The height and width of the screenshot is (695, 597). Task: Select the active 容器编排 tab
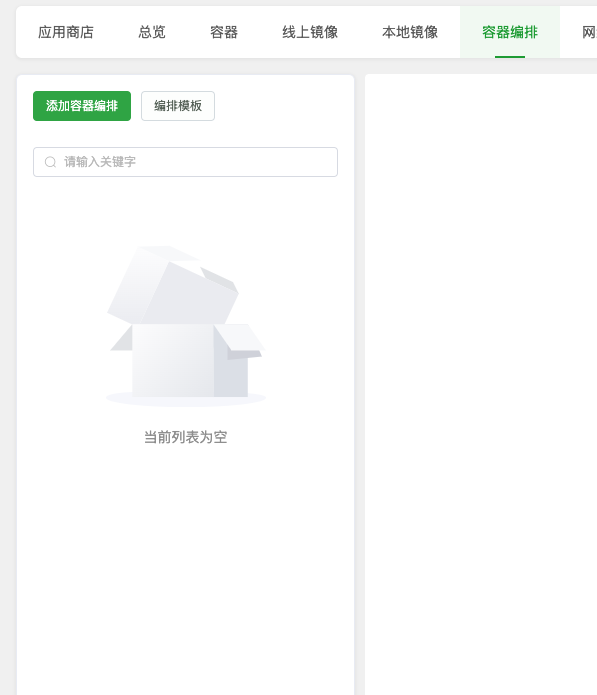click(510, 32)
